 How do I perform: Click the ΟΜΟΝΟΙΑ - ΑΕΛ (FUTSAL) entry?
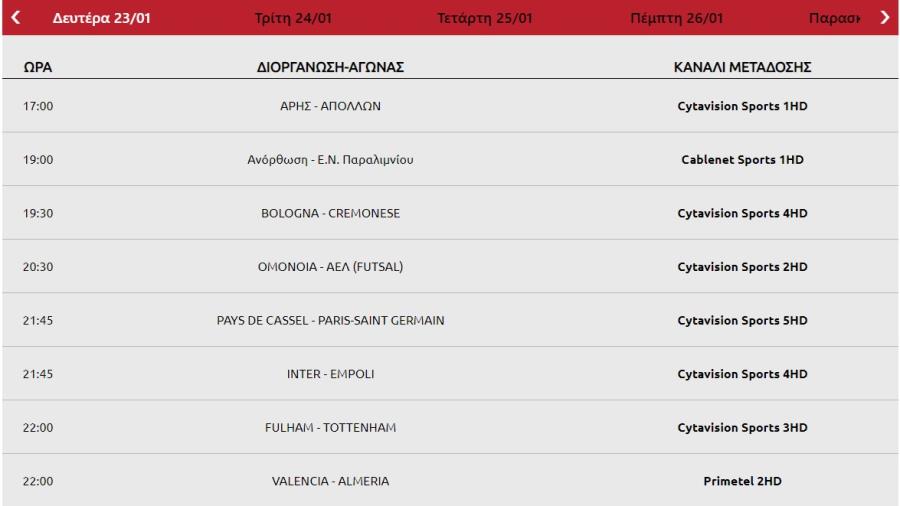click(331, 267)
